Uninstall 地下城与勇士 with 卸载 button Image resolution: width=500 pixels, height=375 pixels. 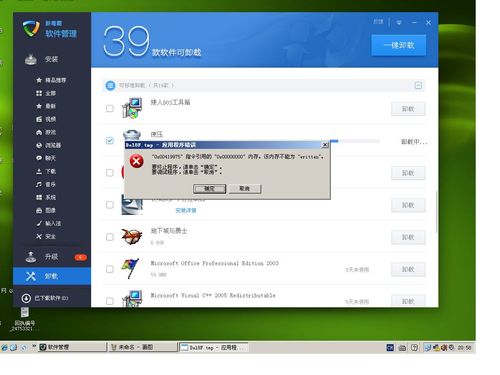click(x=408, y=237)
